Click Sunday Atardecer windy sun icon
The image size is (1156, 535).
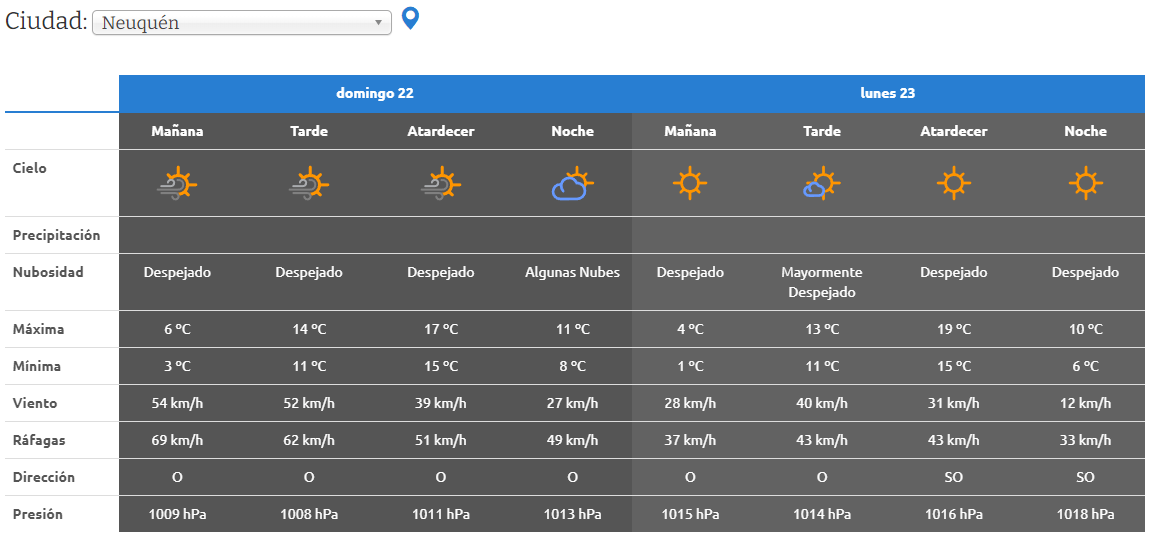click(x=441, y=185)
